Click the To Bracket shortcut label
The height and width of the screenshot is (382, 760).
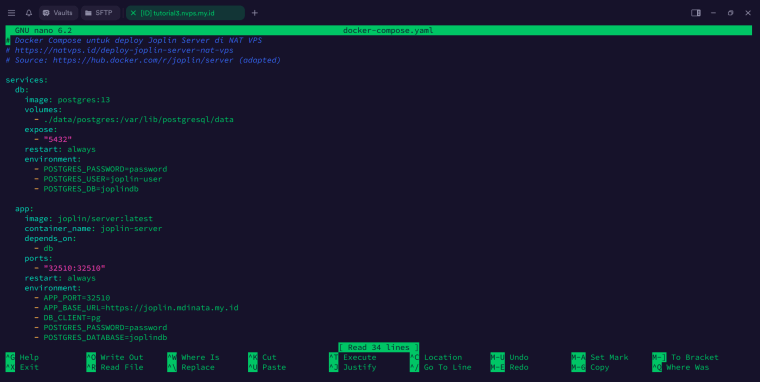[x=695, y=357]
